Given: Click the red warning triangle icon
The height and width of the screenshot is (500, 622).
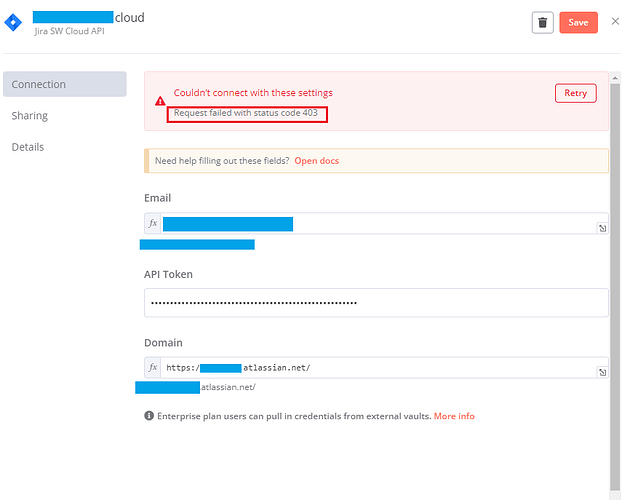Looking at the screenshot, I should pos(160,101).
